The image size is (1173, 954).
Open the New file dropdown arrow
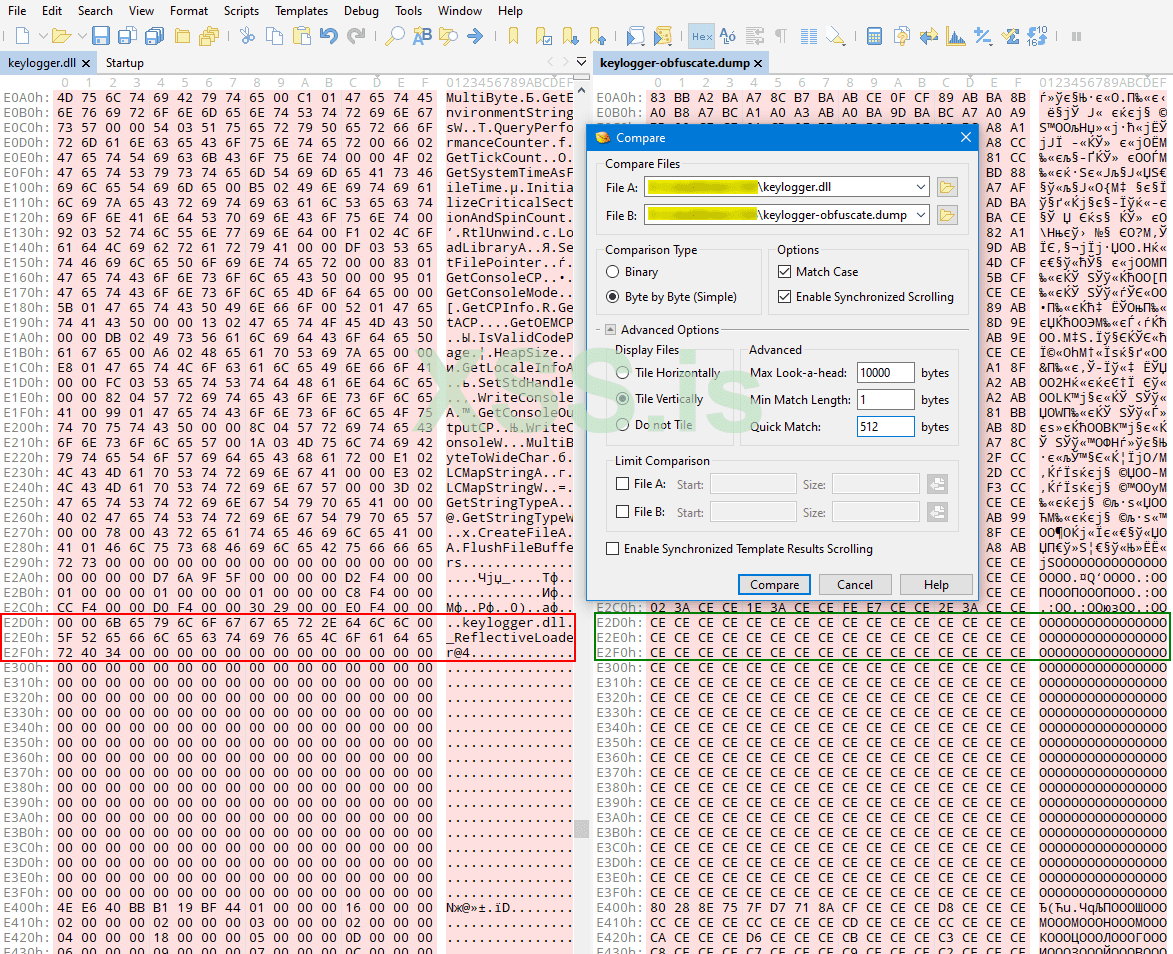click(43, 35)
